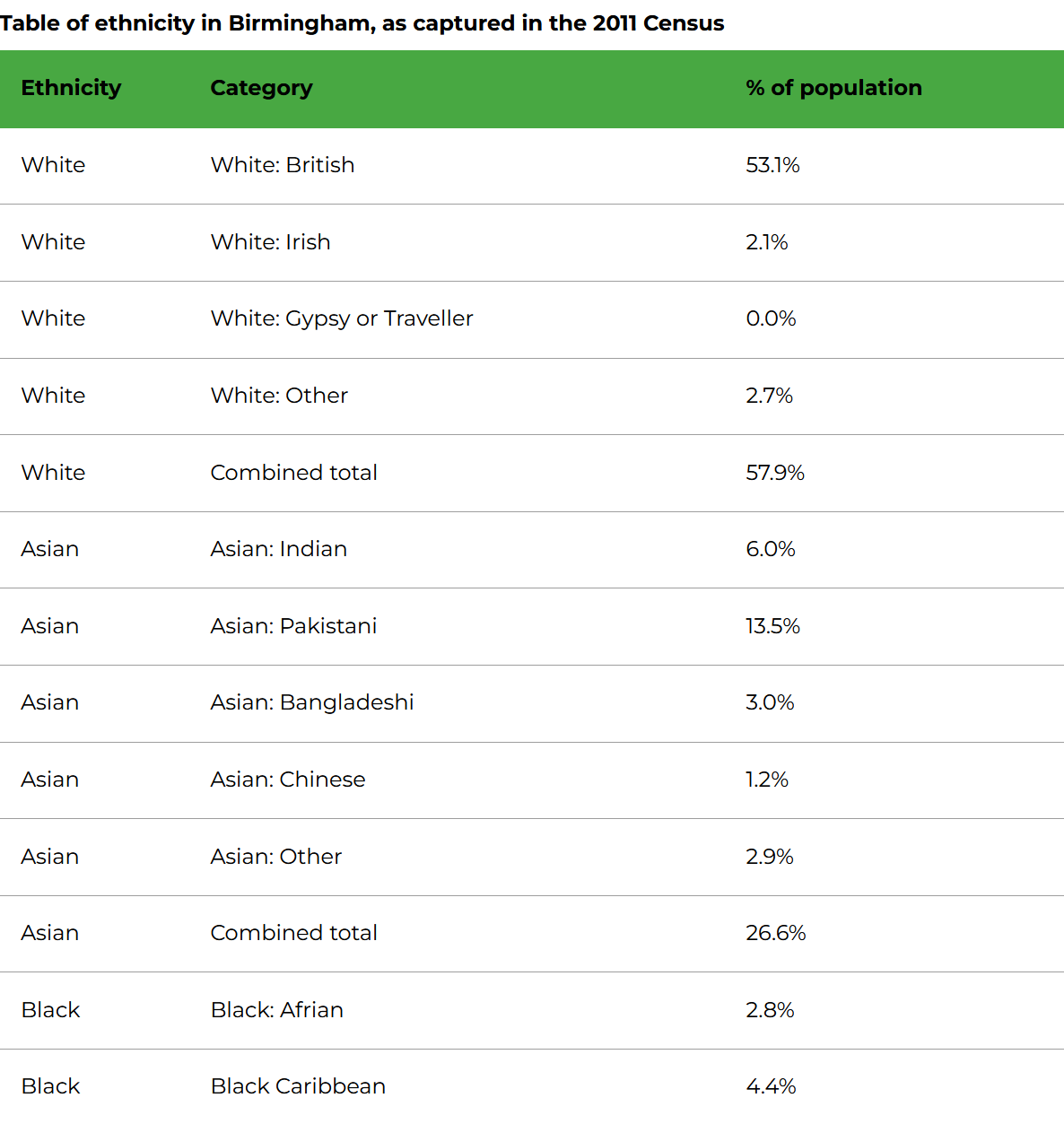
Task: Click the Asian: Chinese cell
Action: 288,780
